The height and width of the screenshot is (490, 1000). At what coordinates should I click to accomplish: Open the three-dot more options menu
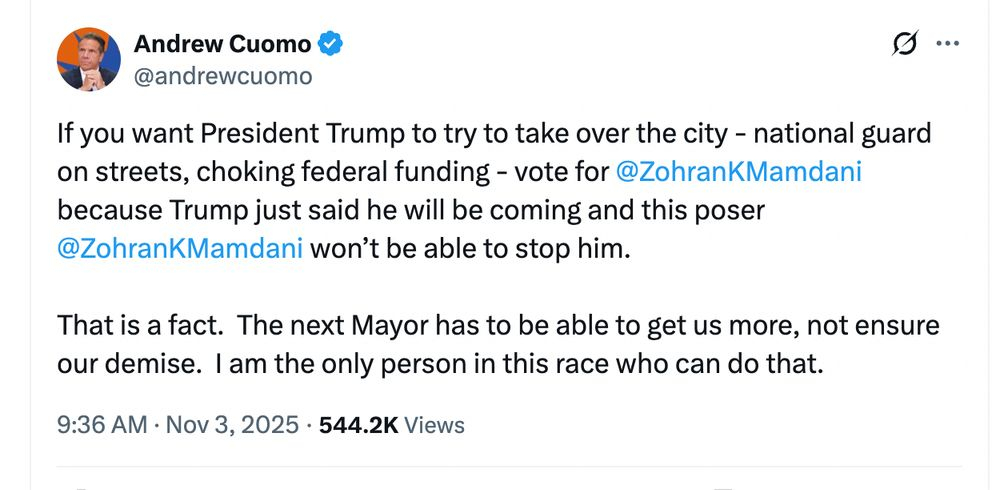[x=946, y=44]
